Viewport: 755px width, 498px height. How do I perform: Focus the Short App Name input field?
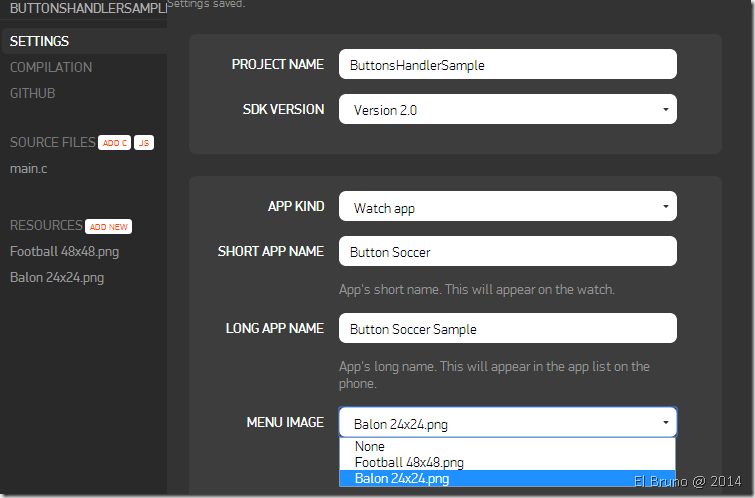[x=507, y=252]
